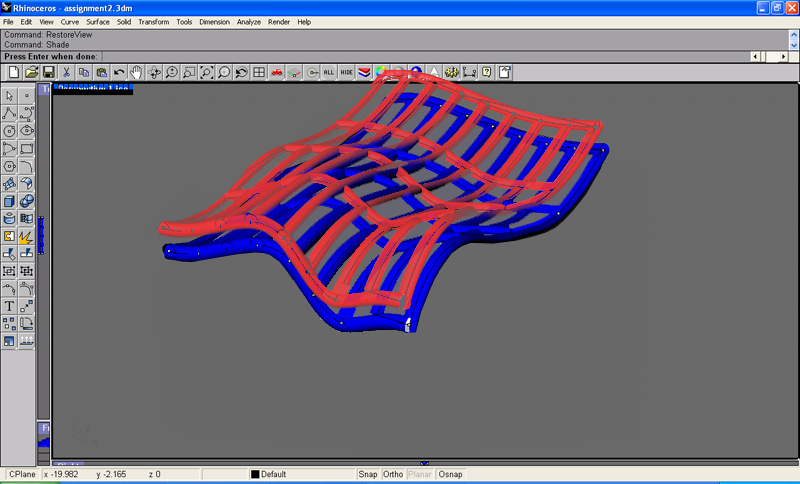
Task: Click the Copy to clipboard icon
Action: [84, 72]
